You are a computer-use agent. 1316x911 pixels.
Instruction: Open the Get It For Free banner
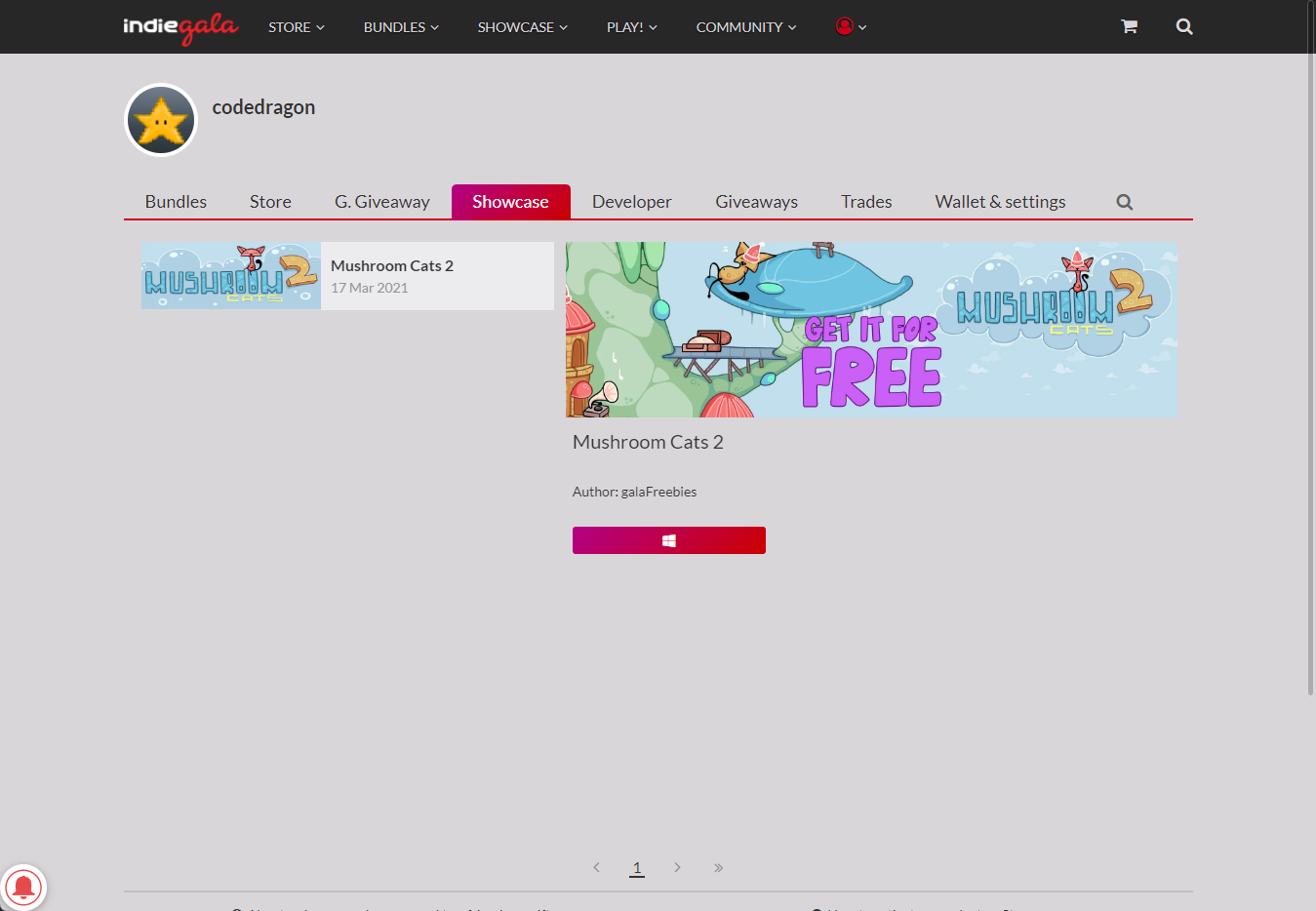pos(871,330)
